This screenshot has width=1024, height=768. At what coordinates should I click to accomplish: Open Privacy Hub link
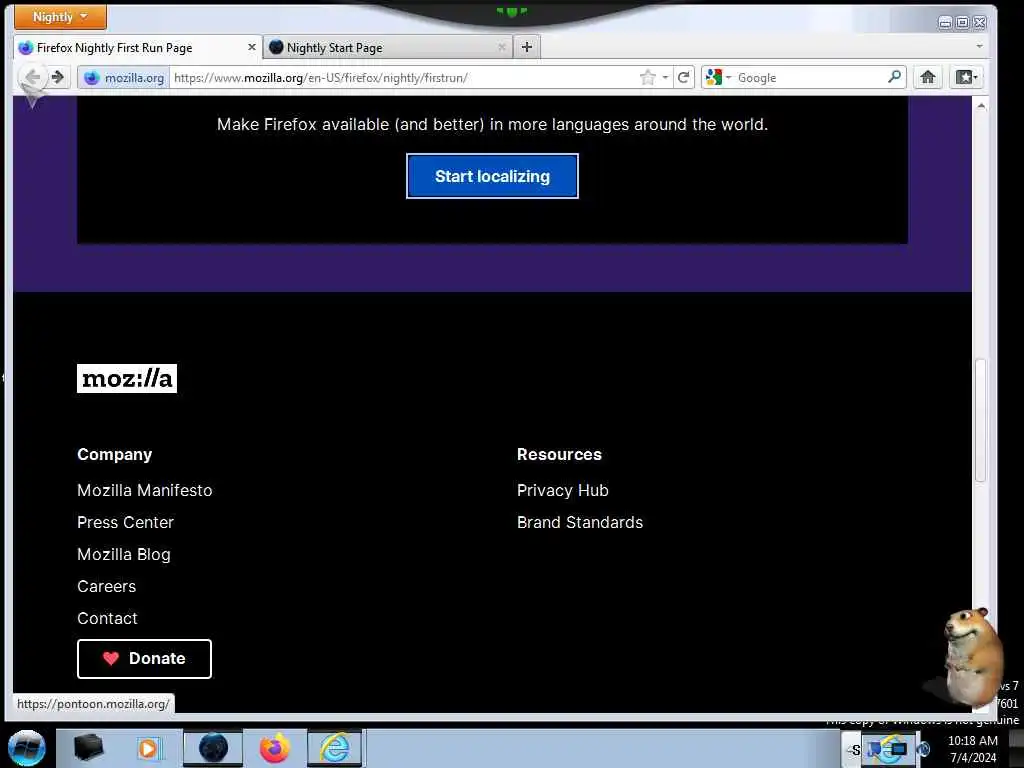[x=563, y=490]
